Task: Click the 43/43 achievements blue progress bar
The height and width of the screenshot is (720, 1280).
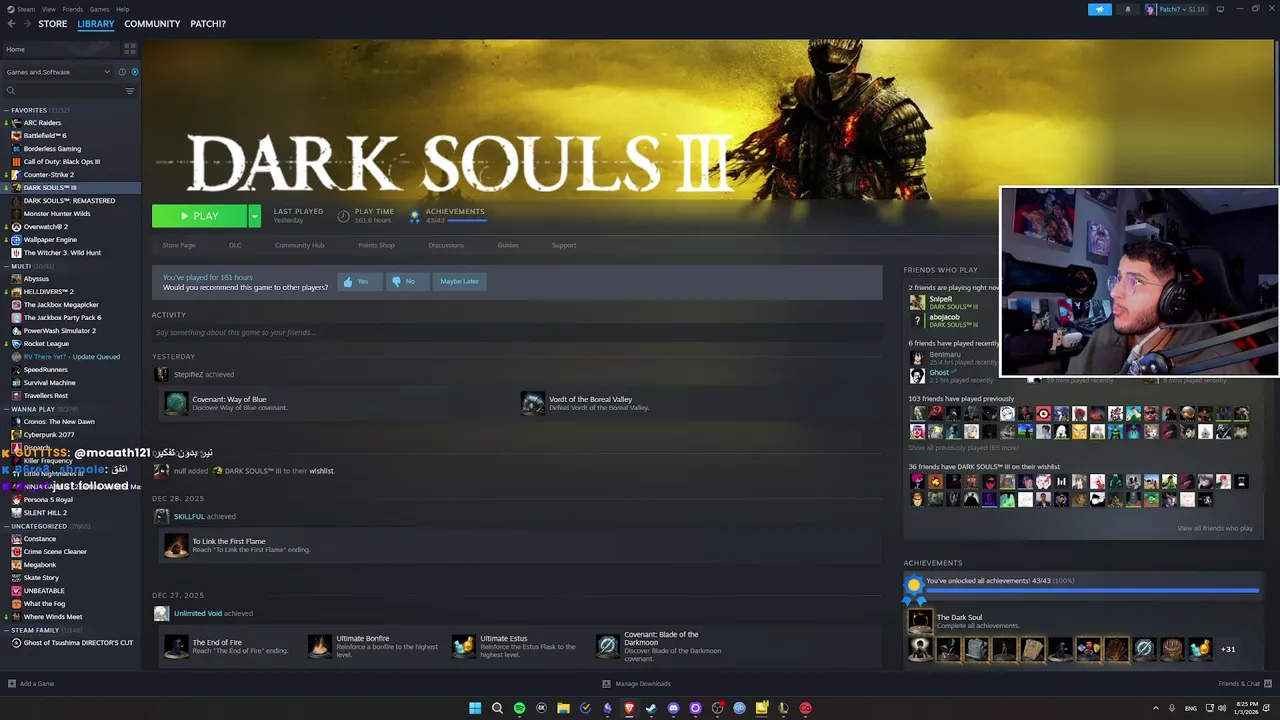Action: pyautogui.click(x=1092, y=591)
